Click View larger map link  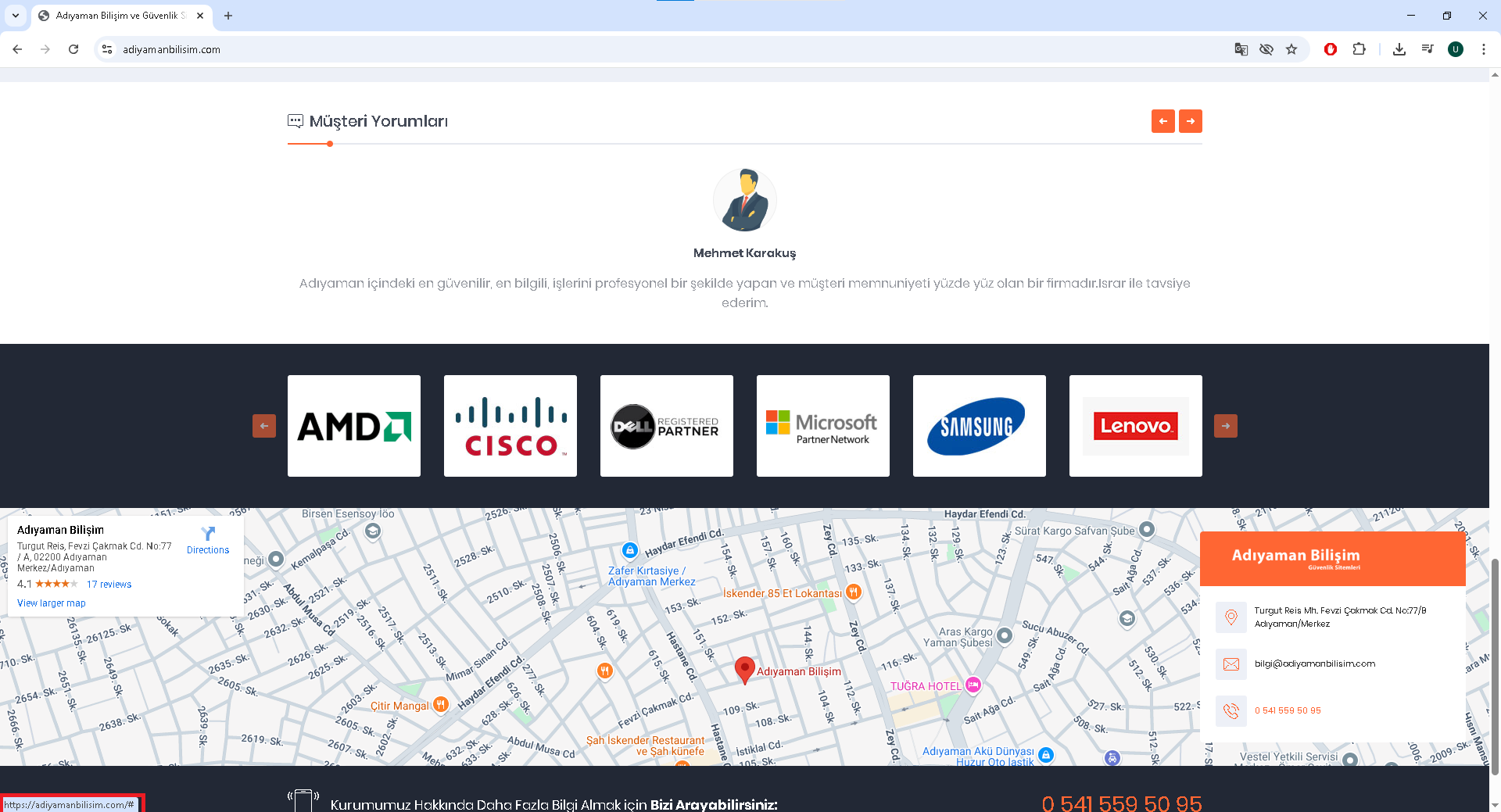[52, 603]
